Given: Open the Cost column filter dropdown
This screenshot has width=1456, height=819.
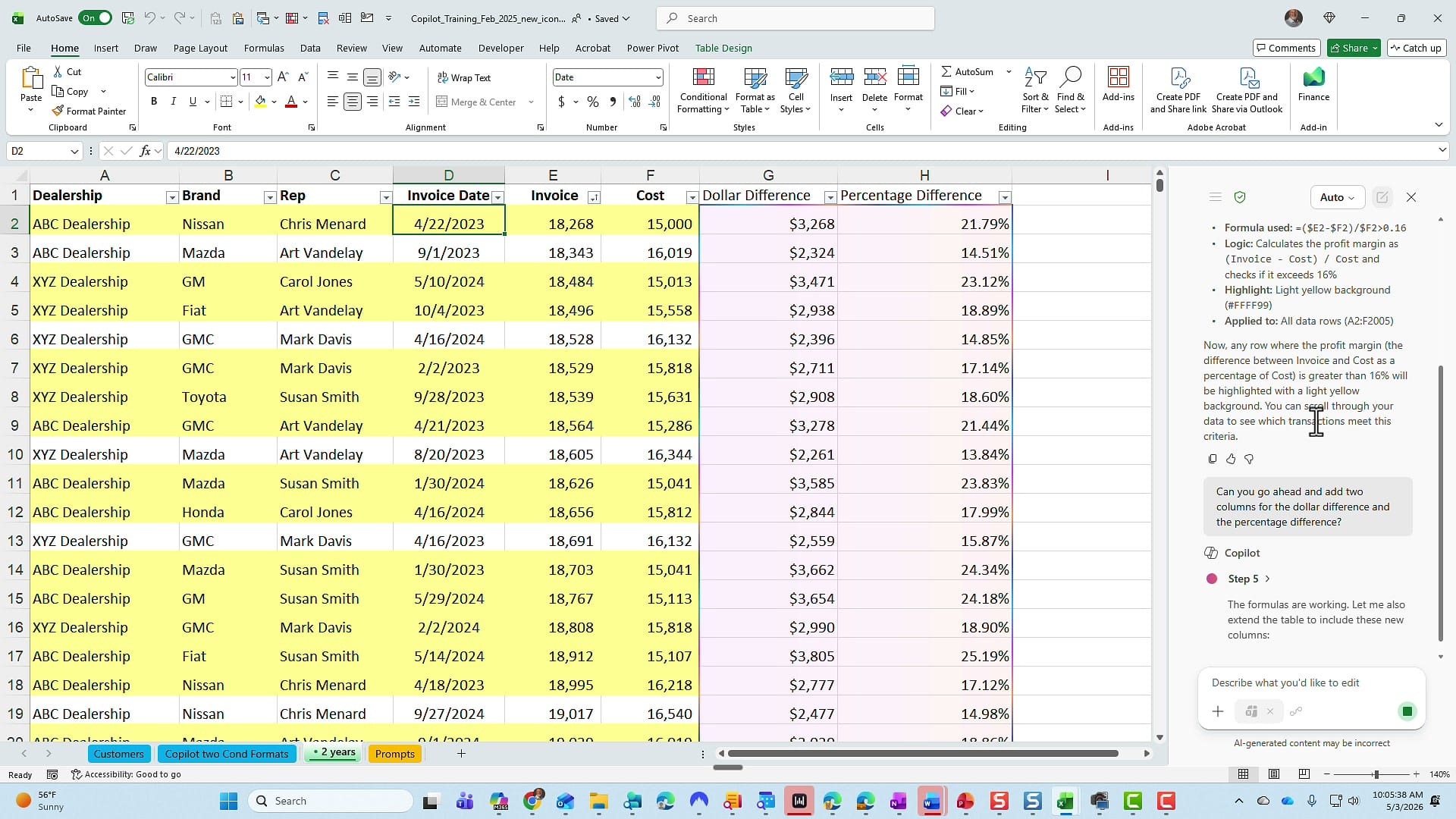Looking at the screenshot, I should [x=692, y=197].
